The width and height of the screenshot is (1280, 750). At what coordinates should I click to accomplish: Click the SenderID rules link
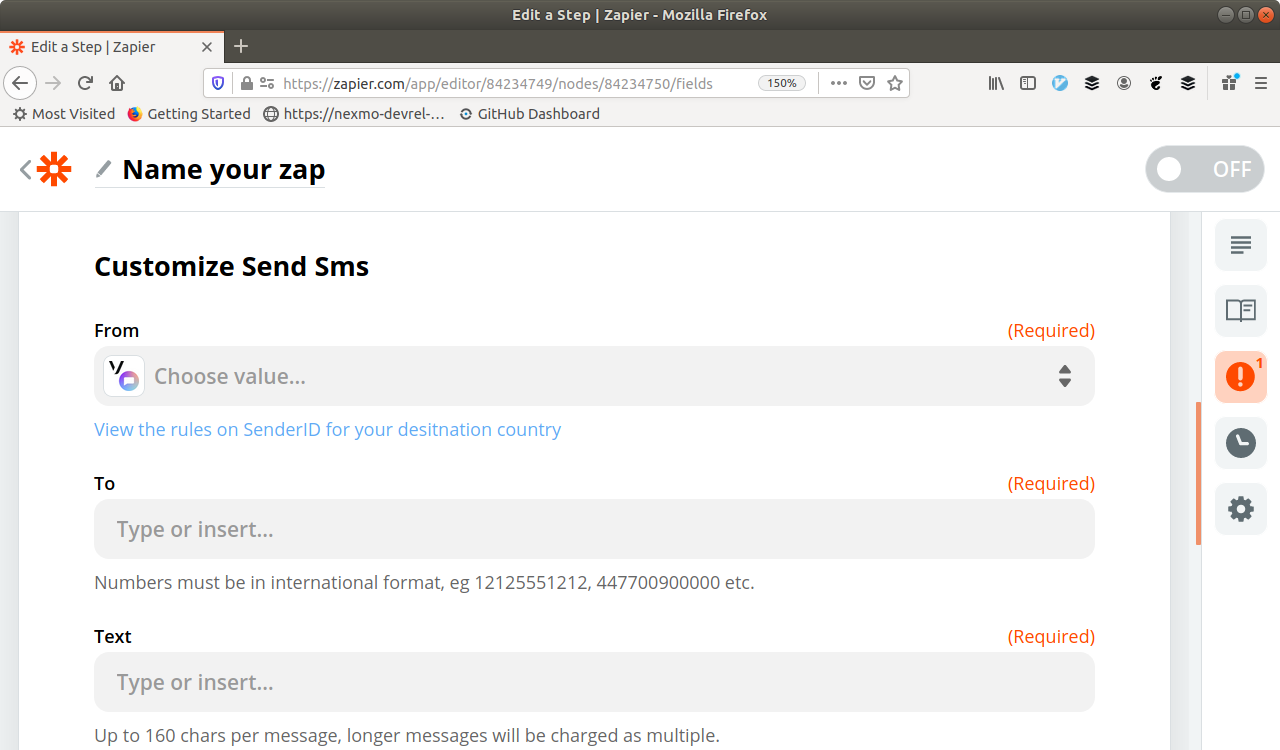pos(328,429)
